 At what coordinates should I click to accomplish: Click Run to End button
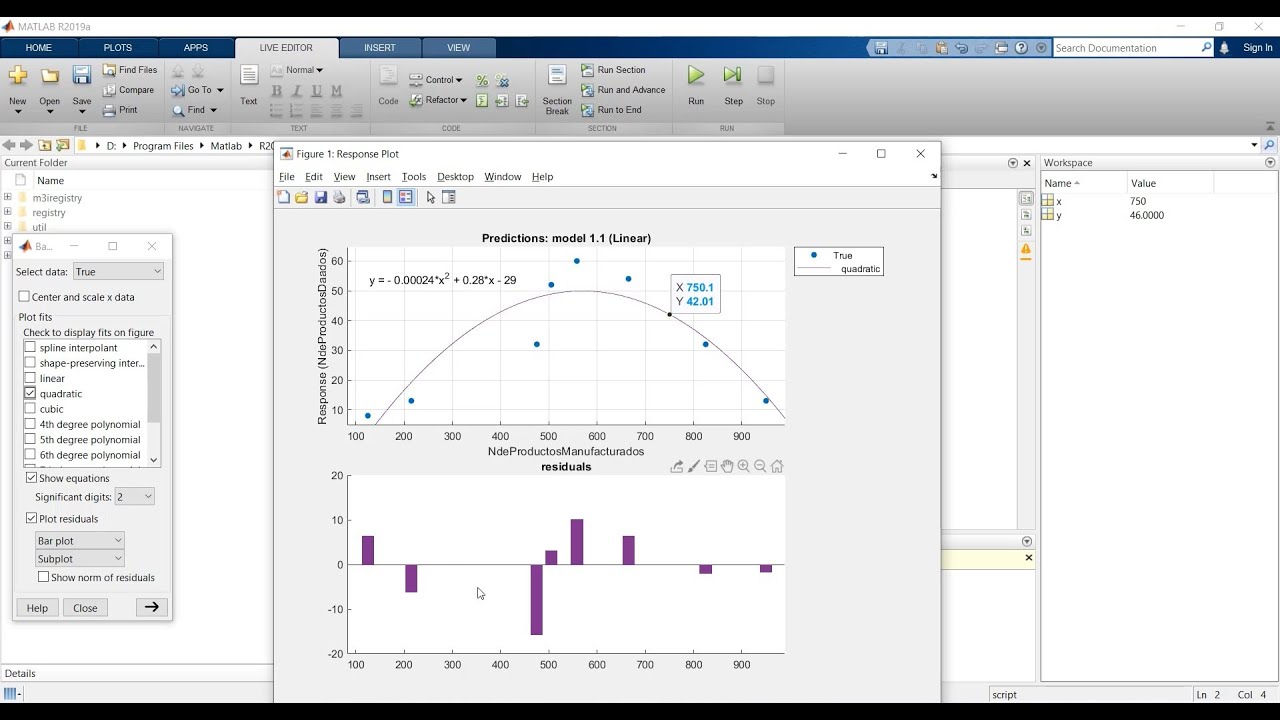tap(611, 110)
